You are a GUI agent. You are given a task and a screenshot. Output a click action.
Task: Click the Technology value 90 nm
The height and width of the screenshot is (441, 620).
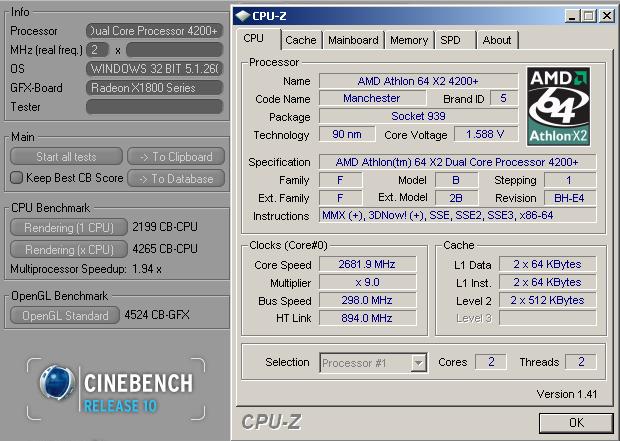pyautogui.click(x=347, y=134)
